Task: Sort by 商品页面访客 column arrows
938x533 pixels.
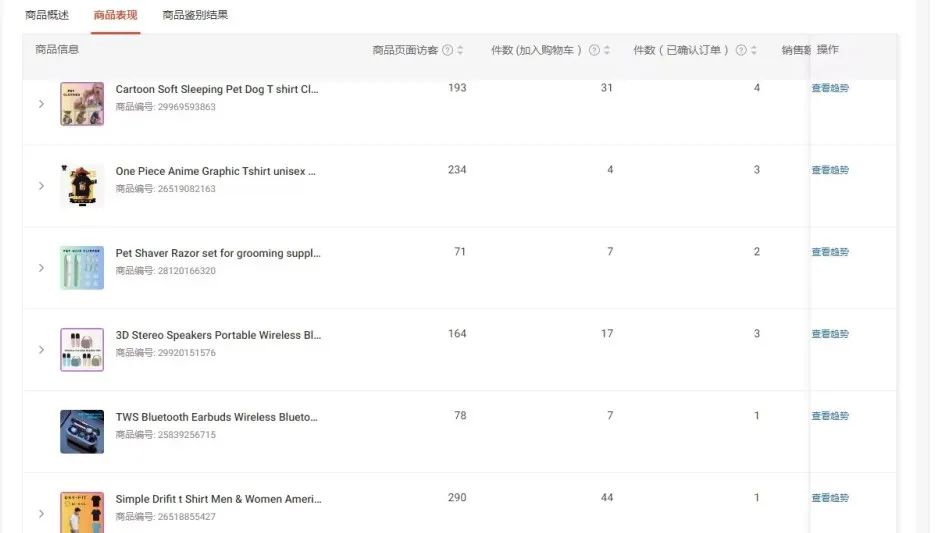Action: point(460,50)
